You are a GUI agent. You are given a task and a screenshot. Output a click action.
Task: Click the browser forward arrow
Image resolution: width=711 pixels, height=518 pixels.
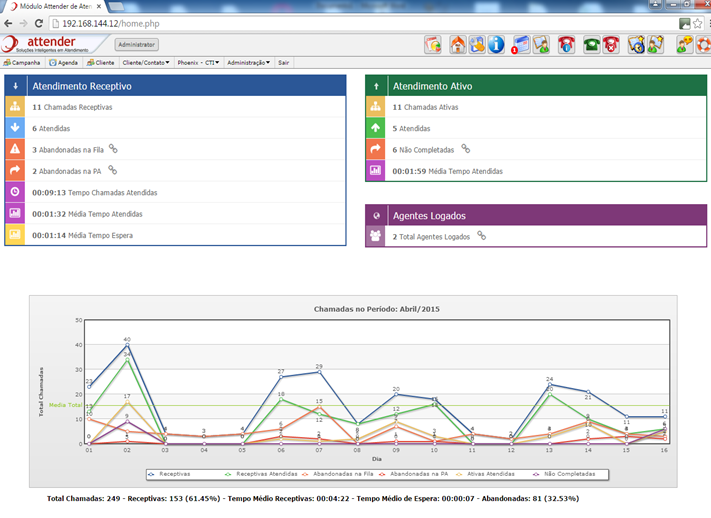(24, 24)
